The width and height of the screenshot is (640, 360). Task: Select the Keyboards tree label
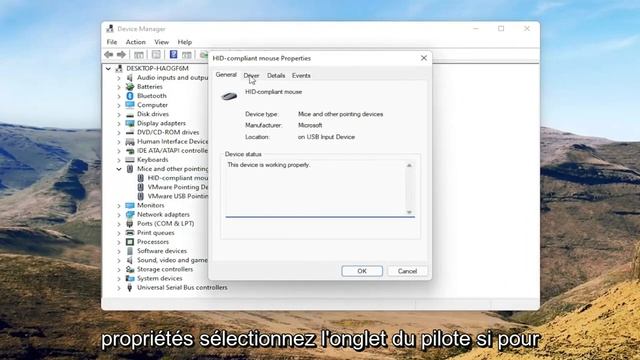[x=153, y=160]
